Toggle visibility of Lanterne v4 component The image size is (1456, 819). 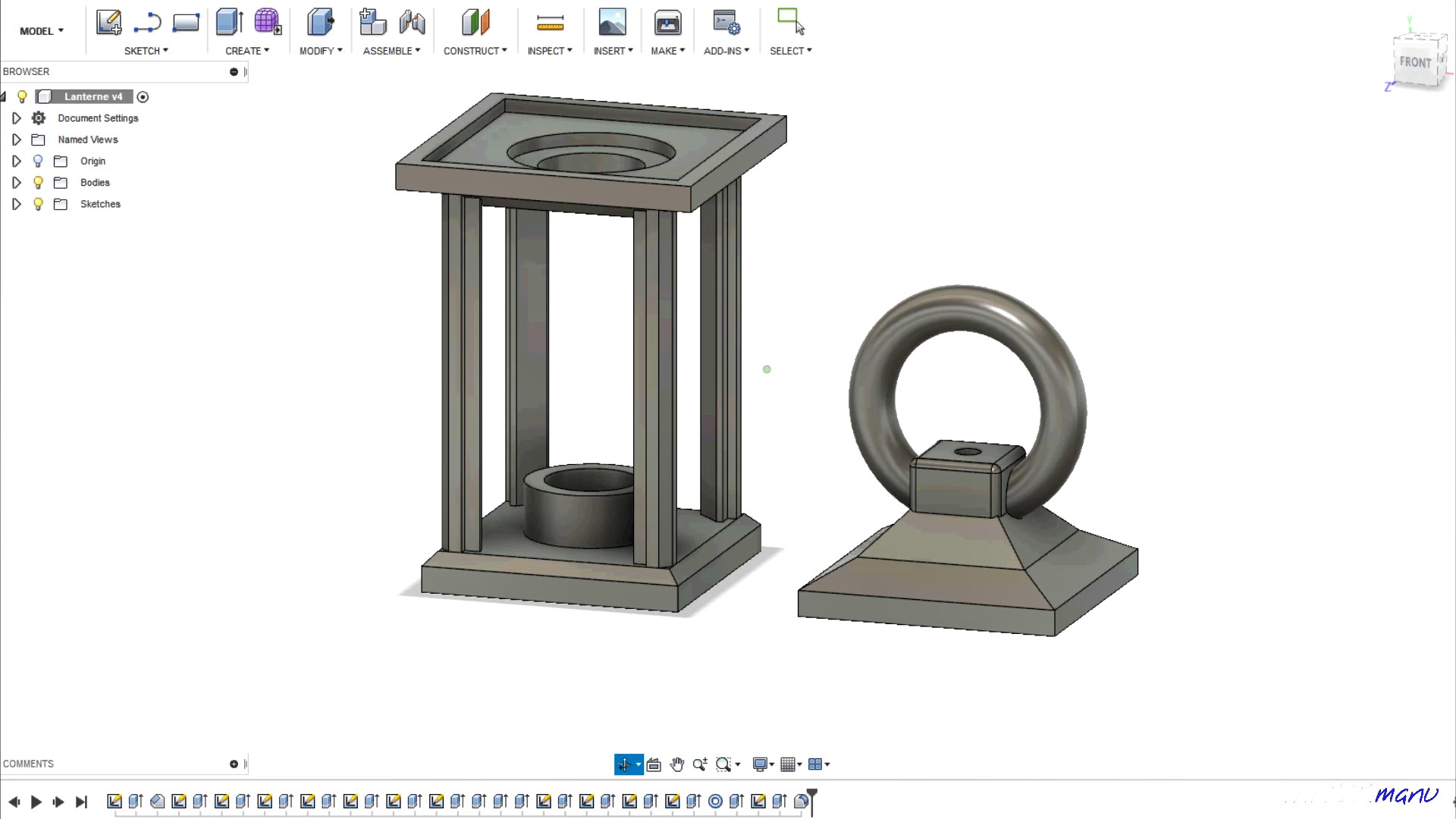pos(22,96)
